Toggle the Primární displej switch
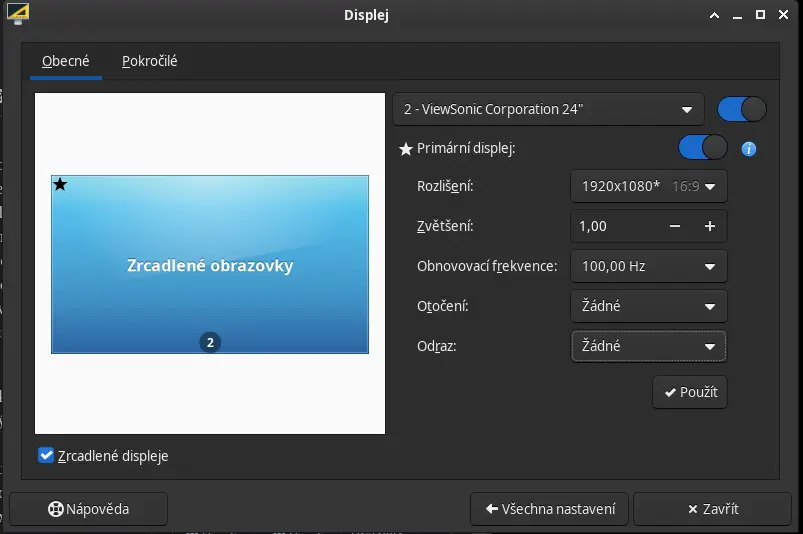Viewport: 803px width, 534px height. tap(703, 147)
